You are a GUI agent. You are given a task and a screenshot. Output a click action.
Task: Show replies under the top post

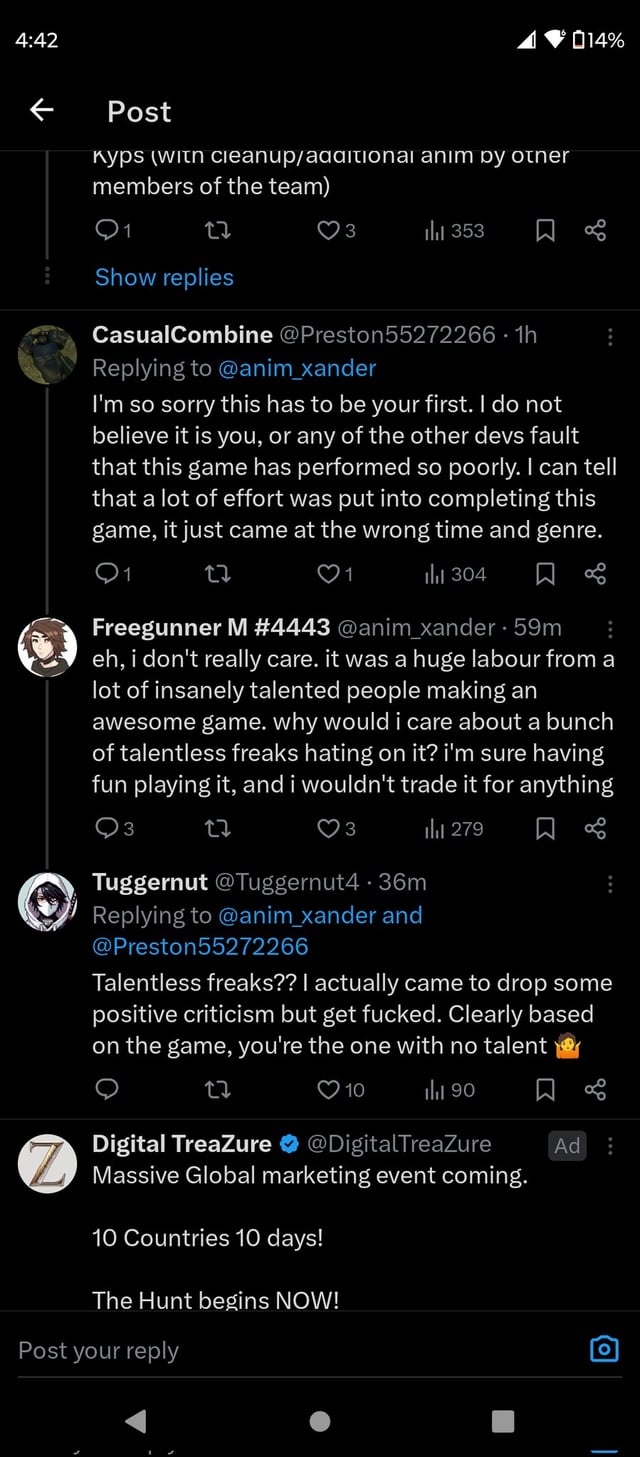coord(164,277)
